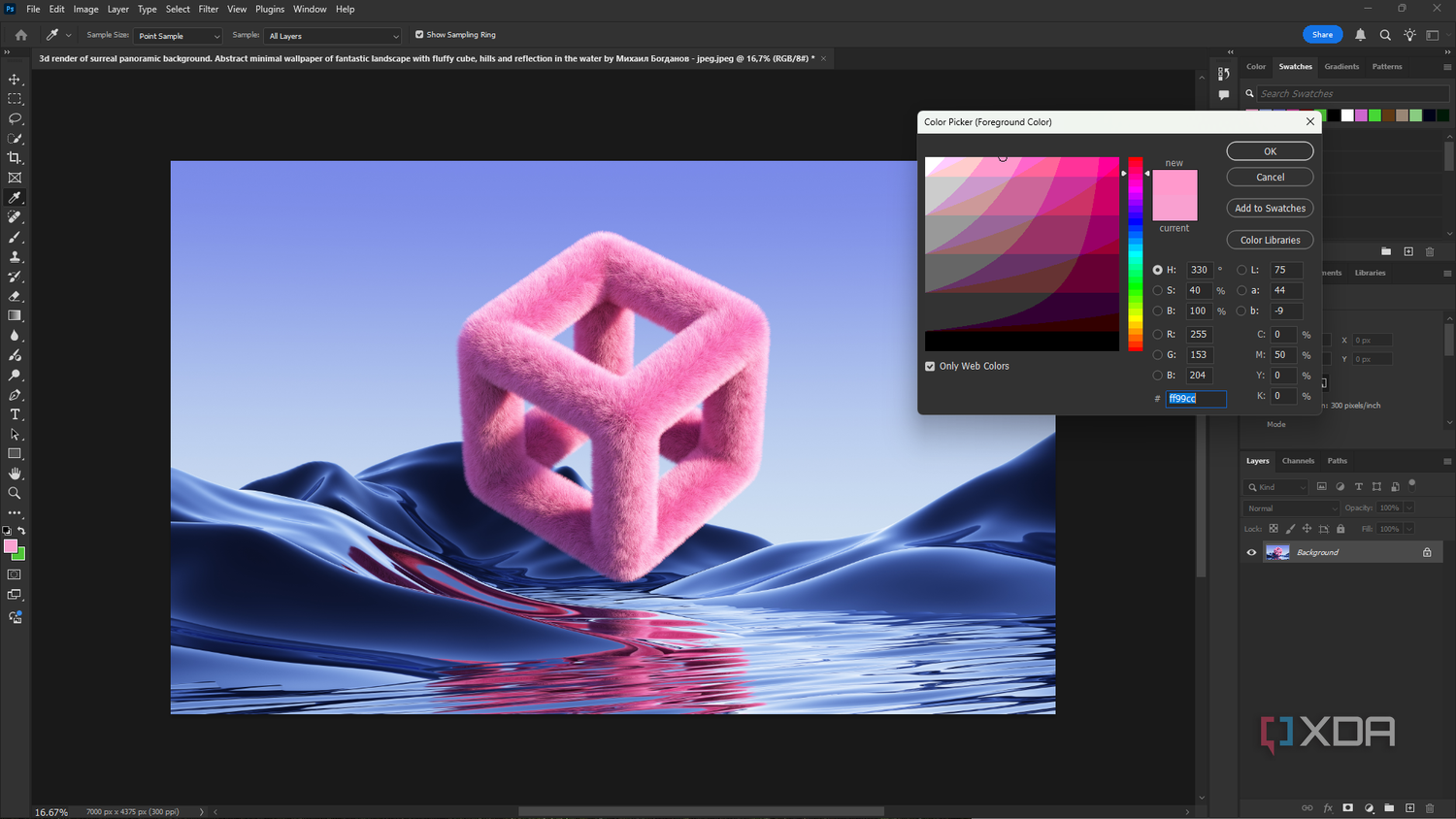Click the vertical hue slider strip
The image size is (1456, 819).
pyautogui.click(x=1135, y=253)
